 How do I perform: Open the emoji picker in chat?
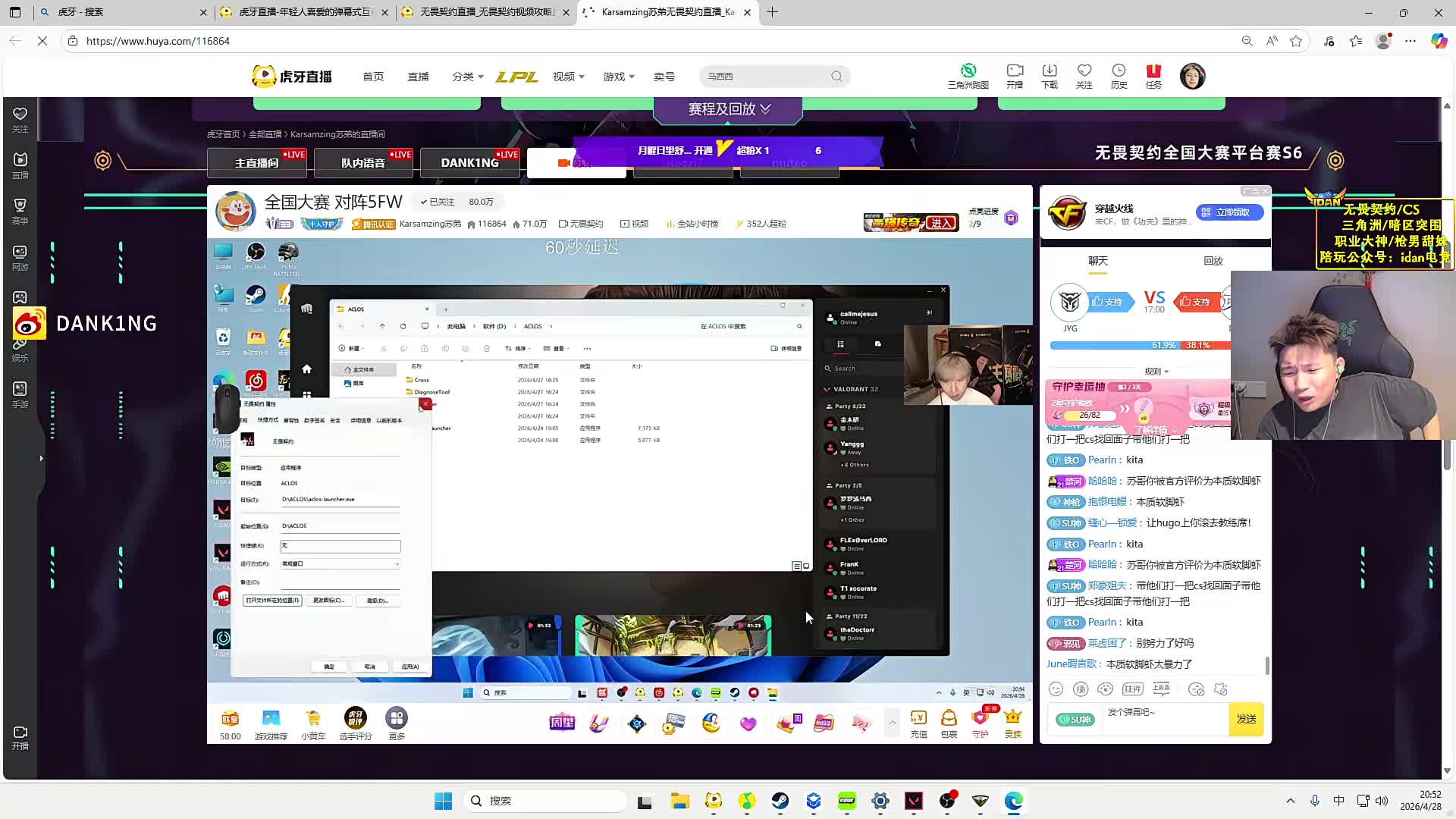(x=1056, y=689)
